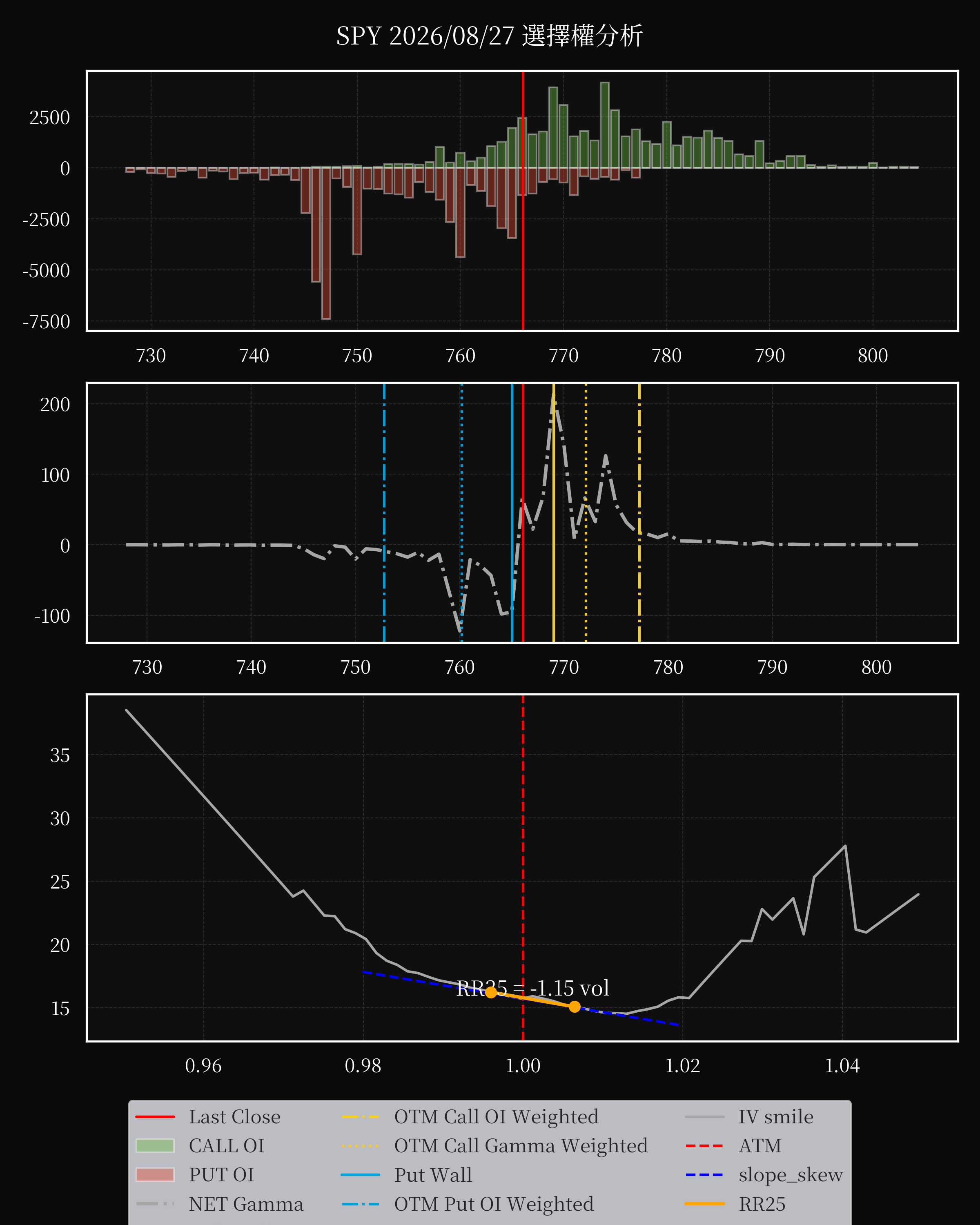Image resolution: width=980 pixels, height=1225 pixels.
Task: Click the chart title SPY 2026/08/27 選擇權分析
Action: (489, 36)
